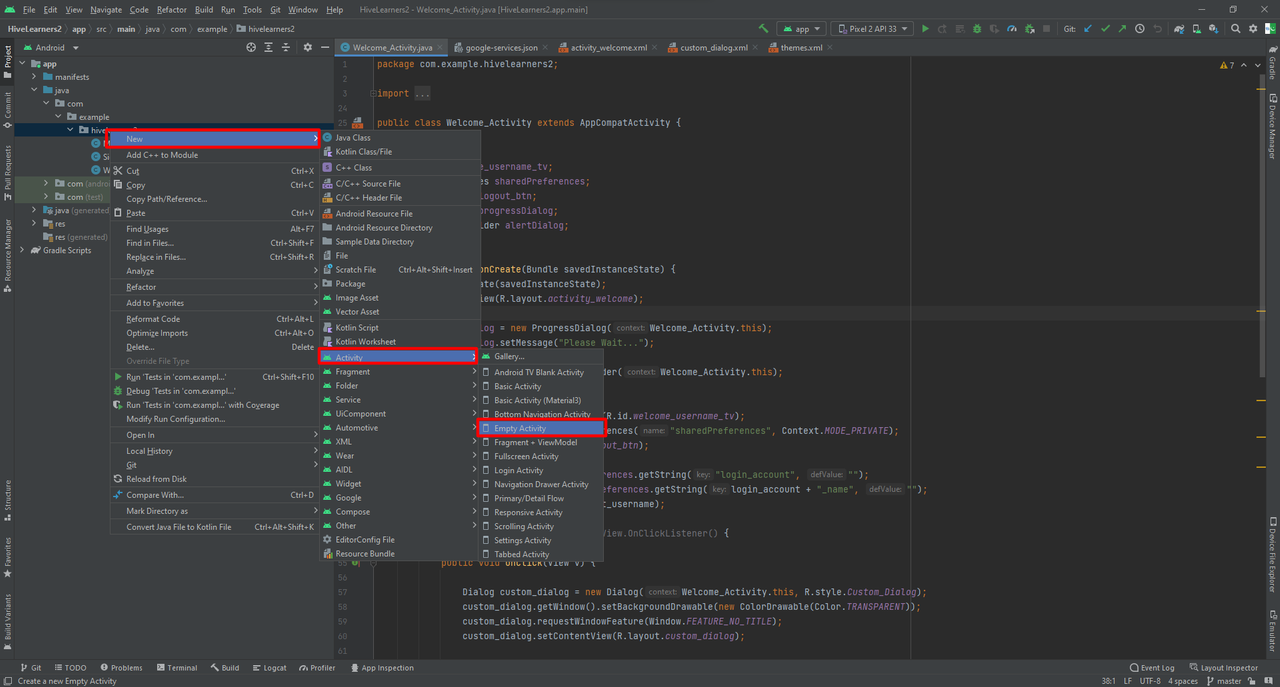1280x687 pixels.
Task: Select Android Resource File option
Action: click(x=400, y=214)
